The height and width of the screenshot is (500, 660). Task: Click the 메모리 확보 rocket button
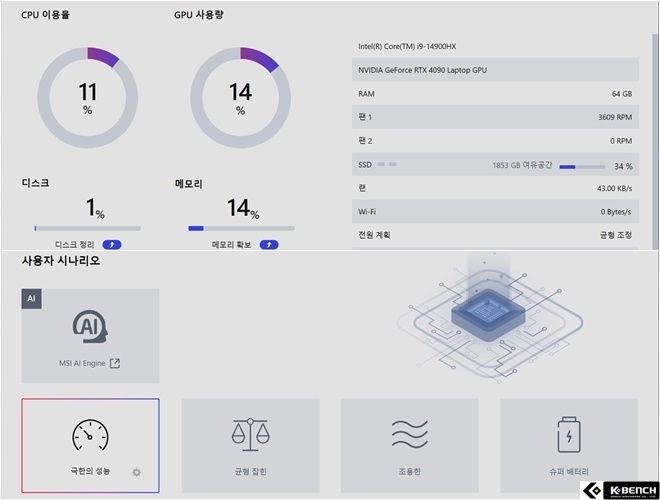click(x=269, y=245)
